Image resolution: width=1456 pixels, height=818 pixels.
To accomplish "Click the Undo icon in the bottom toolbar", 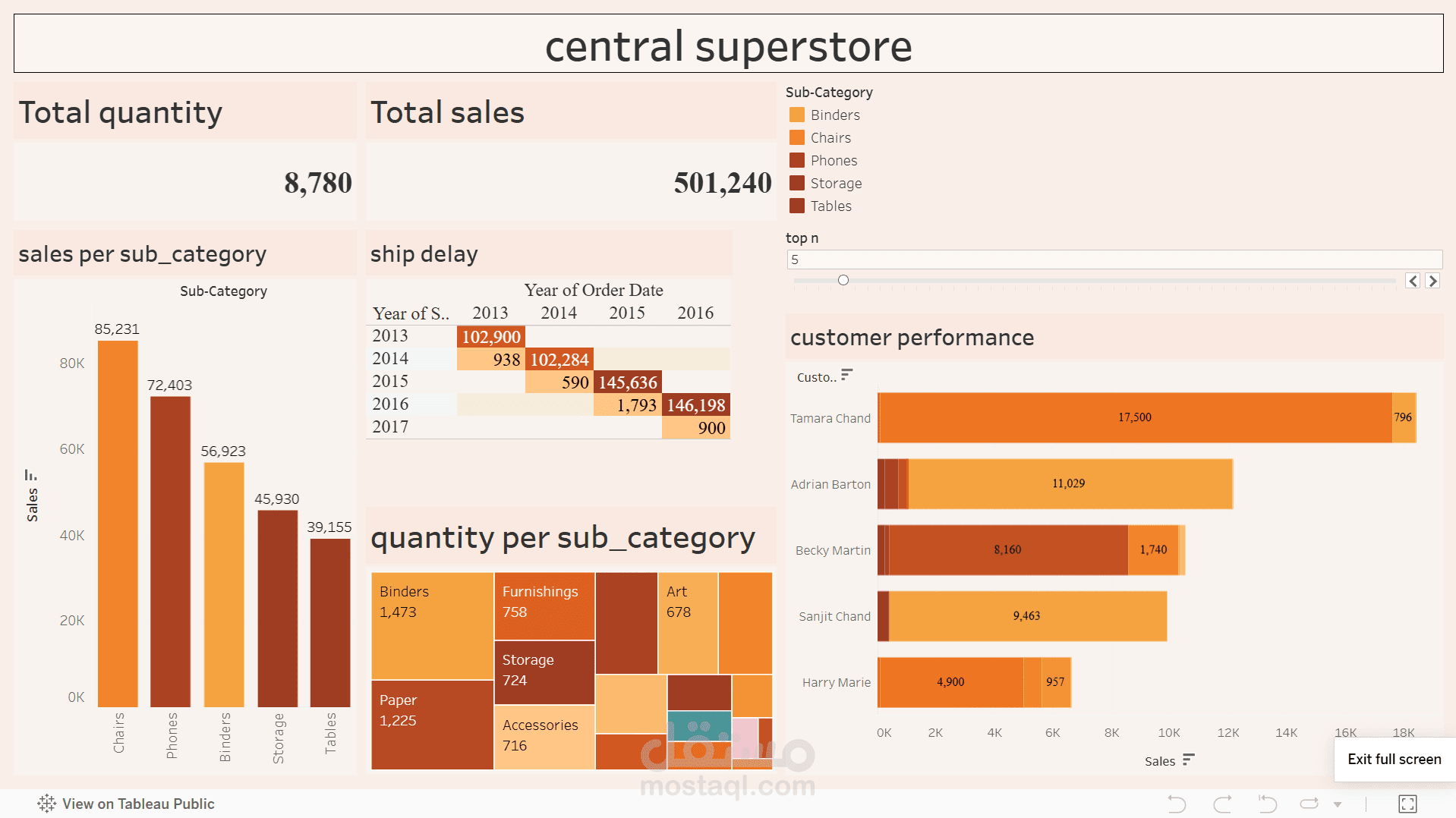I will tap(1177, 804).
